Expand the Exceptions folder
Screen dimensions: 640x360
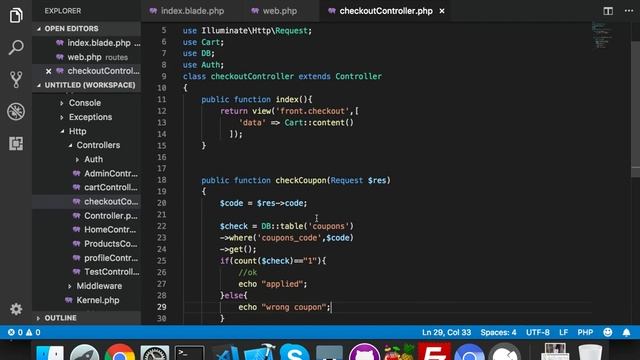[90, 117]
